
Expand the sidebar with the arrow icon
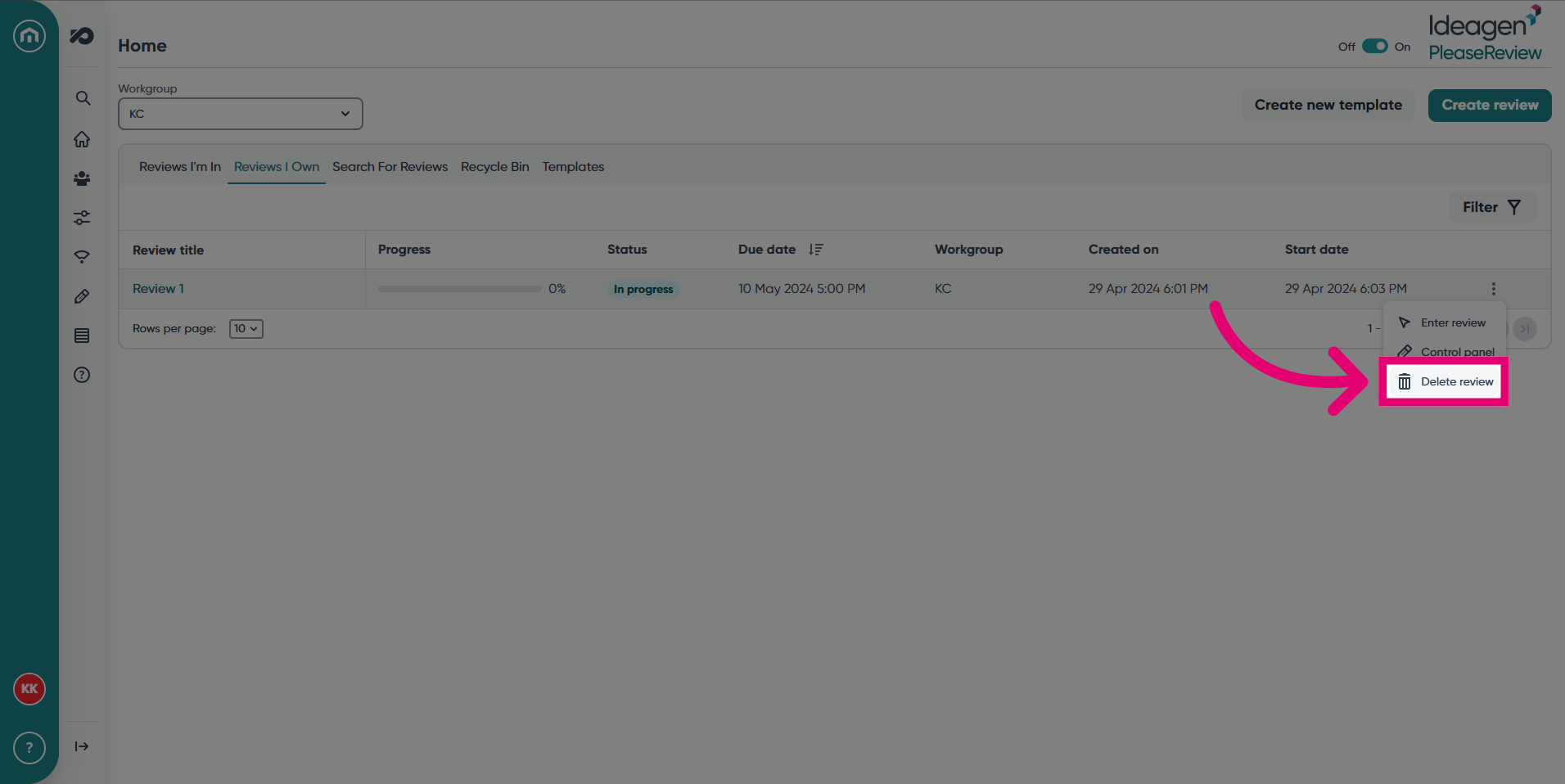point(82,746)
